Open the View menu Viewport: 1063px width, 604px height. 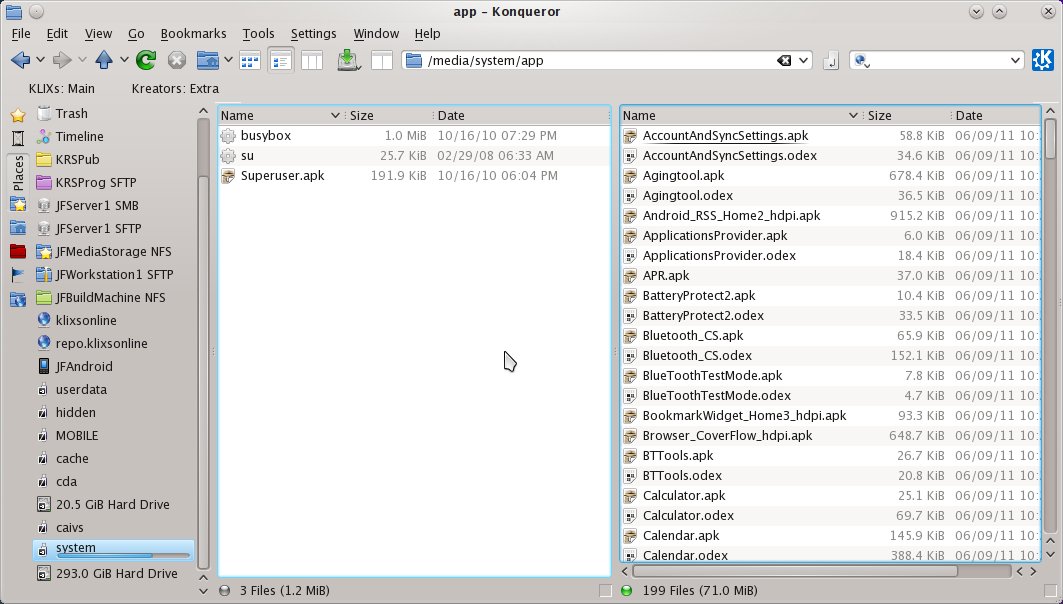tap(98, 33)
